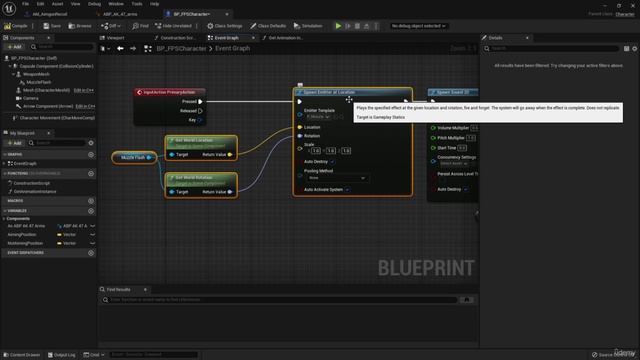
Task: Navigate back in graph history
Action: pyautogui.click(x=120, y=49)
